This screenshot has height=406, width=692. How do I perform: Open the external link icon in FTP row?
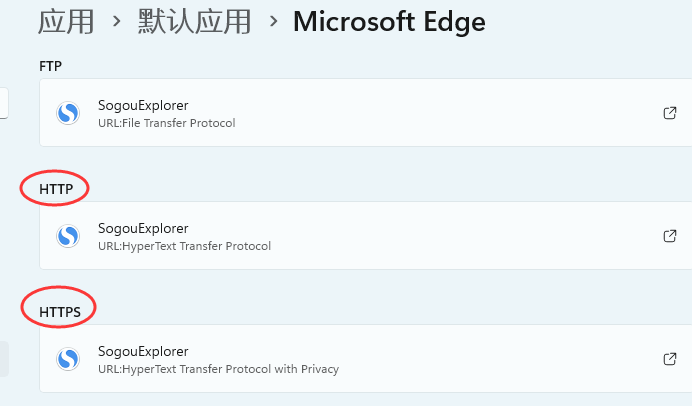coord(670,113)
